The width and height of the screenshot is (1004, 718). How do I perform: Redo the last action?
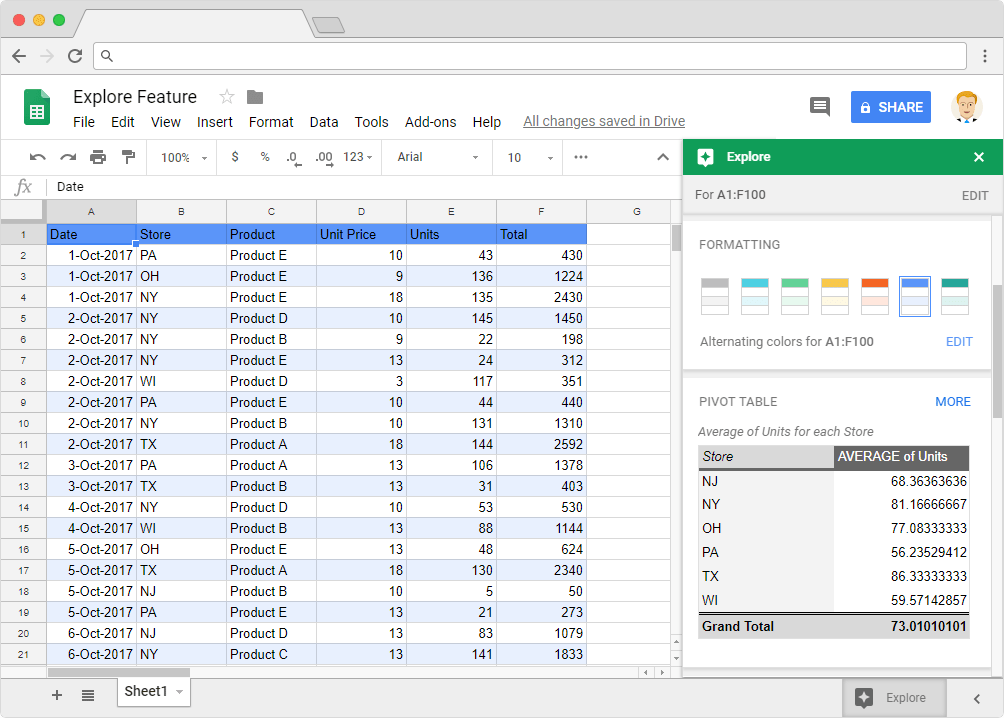[x=66, y=157]
